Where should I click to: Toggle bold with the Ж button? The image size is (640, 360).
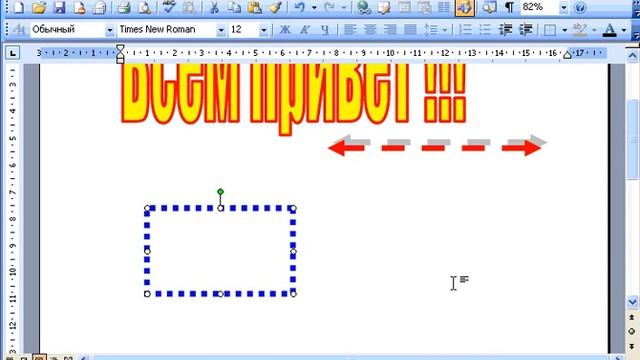(285, 29)
